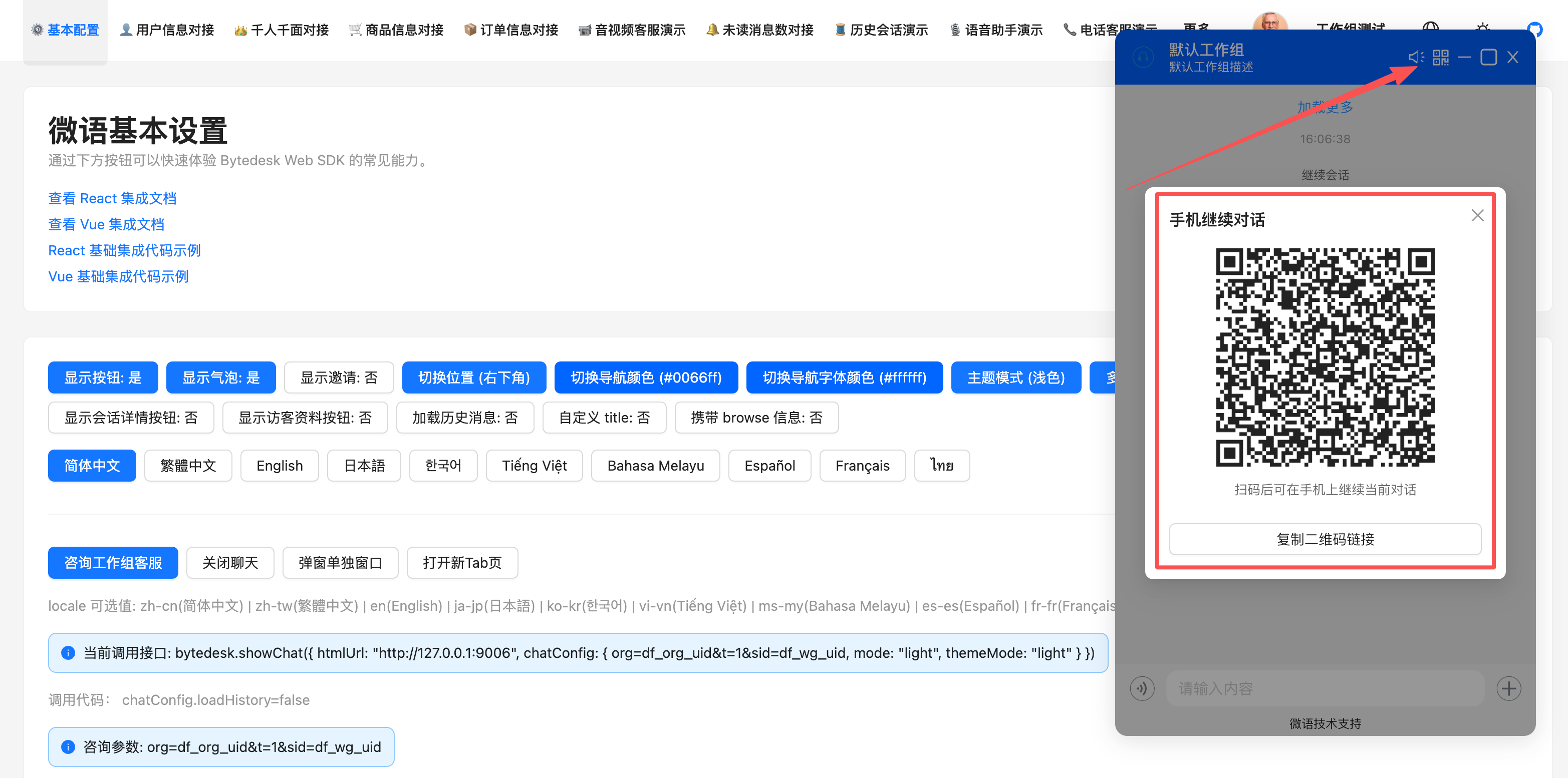The height and width of the screenshot is (778, 1568).
Task: Toggle 加载历史消息: 否 option
Action: (x=465, y=417)
